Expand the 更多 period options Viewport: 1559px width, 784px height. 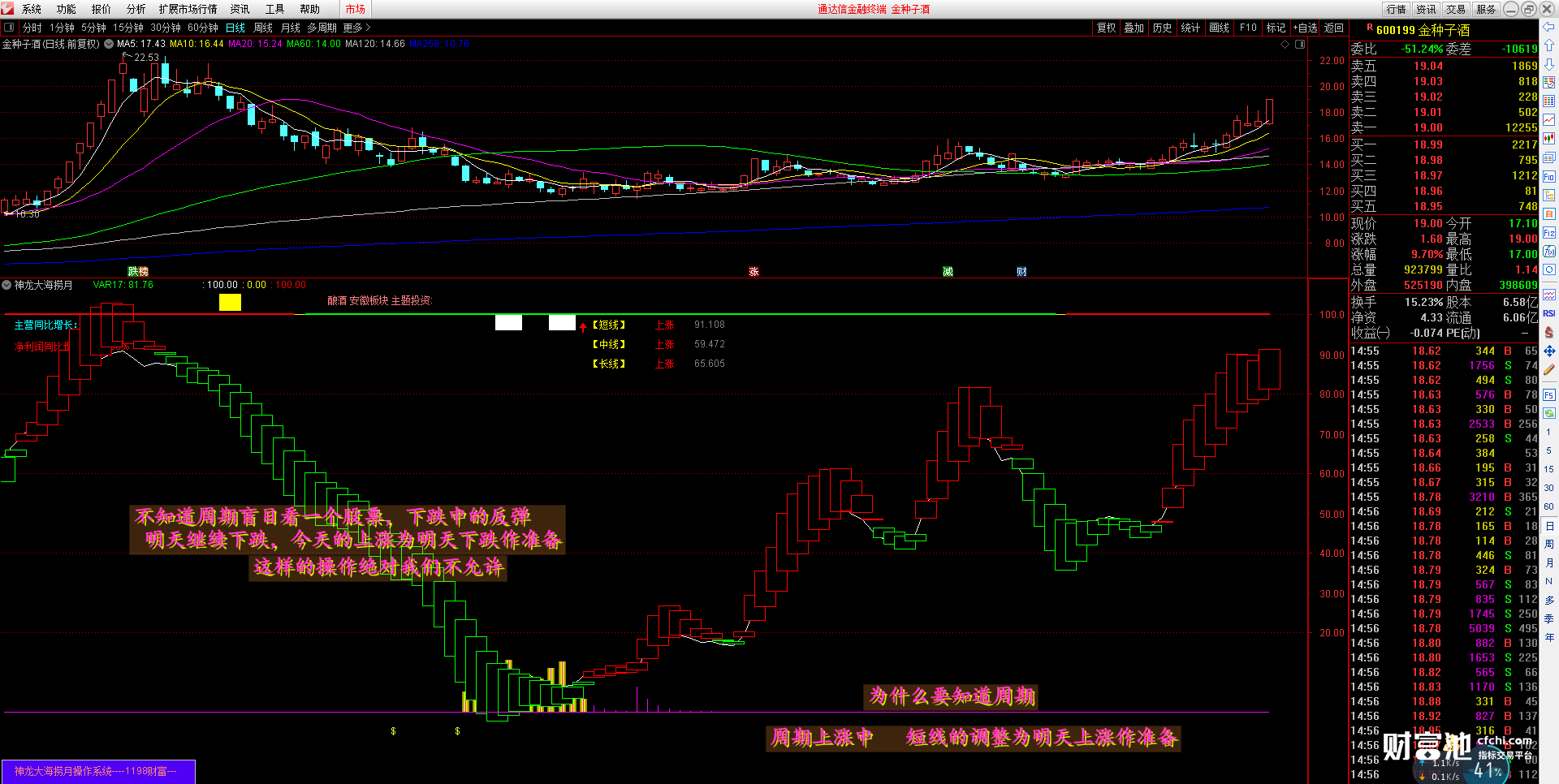pos(356,28)
